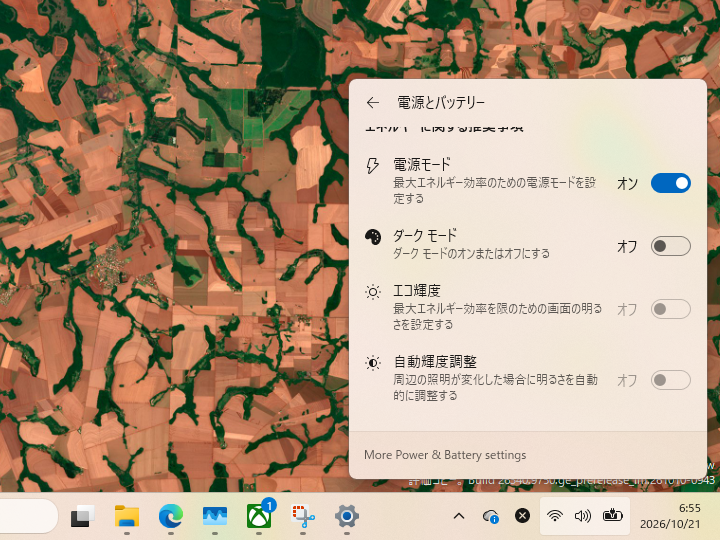This screenshot has height=540, width=720.
Task: Open Wi-Fi network quick settings icon
Action: click(x=555, y=516)
